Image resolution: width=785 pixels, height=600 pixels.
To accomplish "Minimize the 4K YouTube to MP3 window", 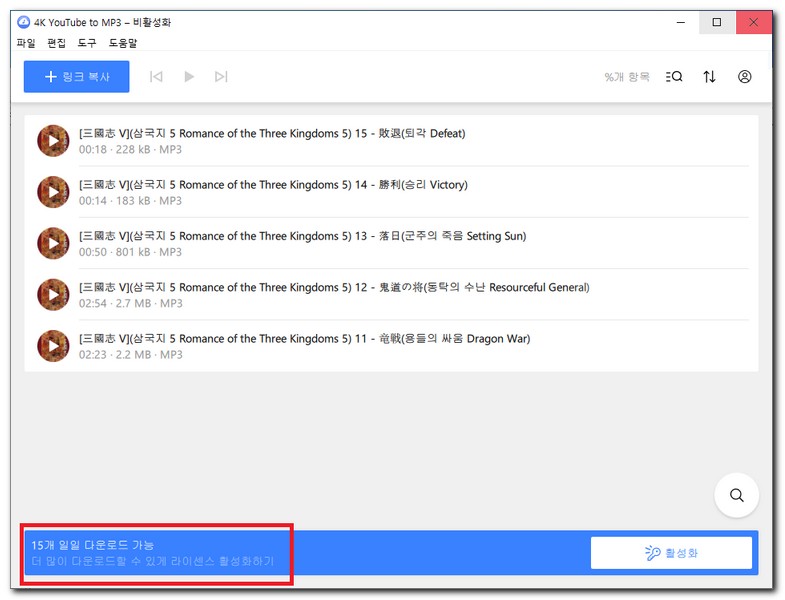I will [681, 22].
